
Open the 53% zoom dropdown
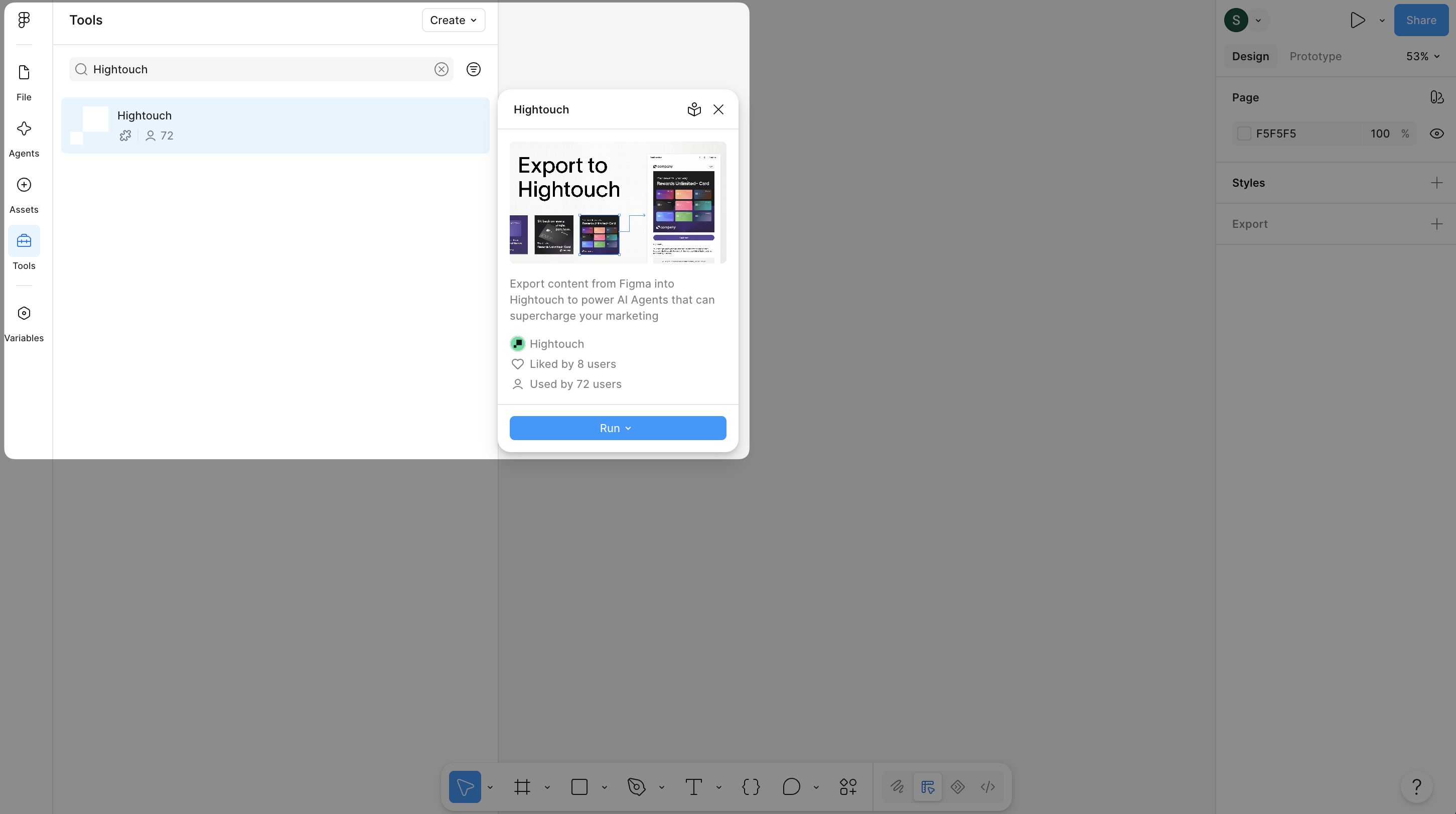point(1423,56)
